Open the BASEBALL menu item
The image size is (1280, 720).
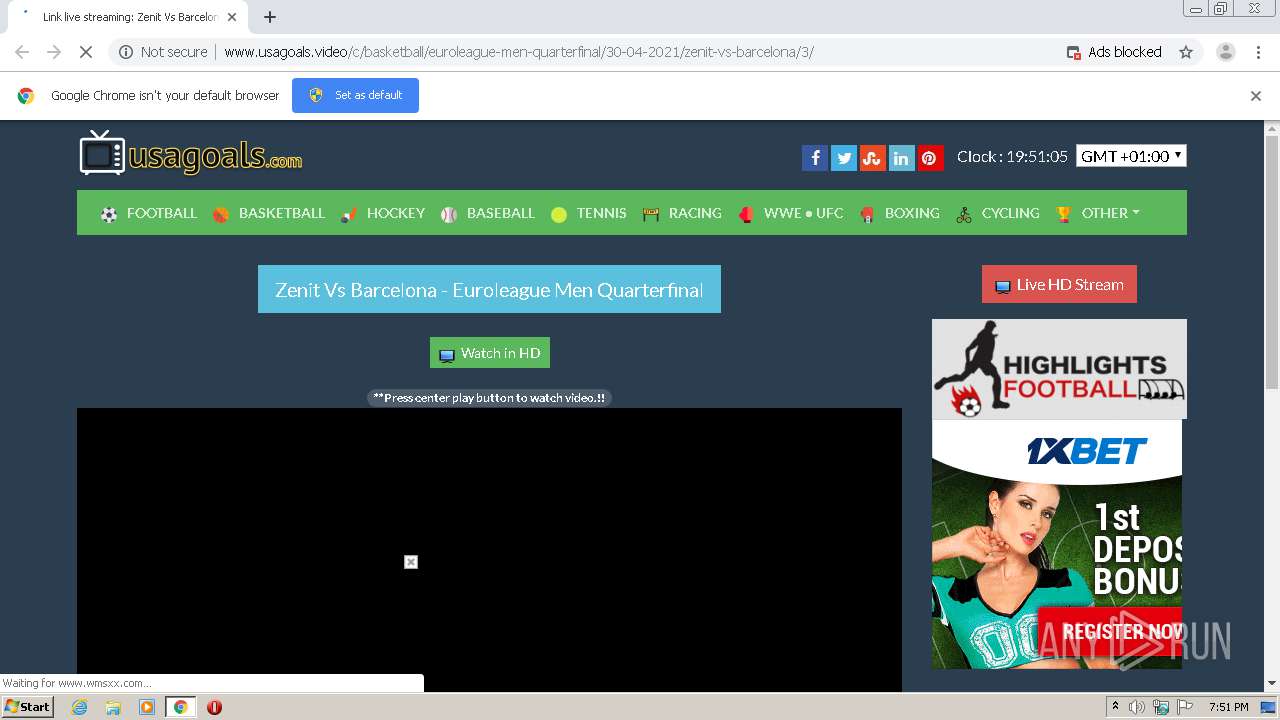pos(488,213)
